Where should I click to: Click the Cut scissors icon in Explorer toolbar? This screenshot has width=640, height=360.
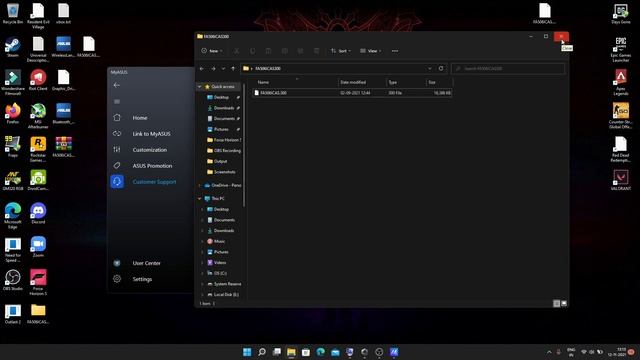pyautogui.click(x=236, y=51)
